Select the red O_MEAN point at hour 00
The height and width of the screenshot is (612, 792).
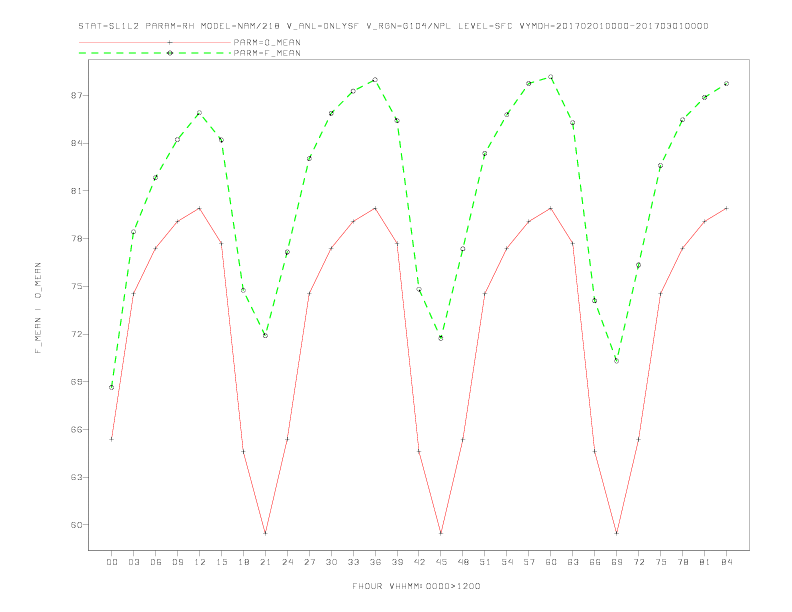click(112, 439)
